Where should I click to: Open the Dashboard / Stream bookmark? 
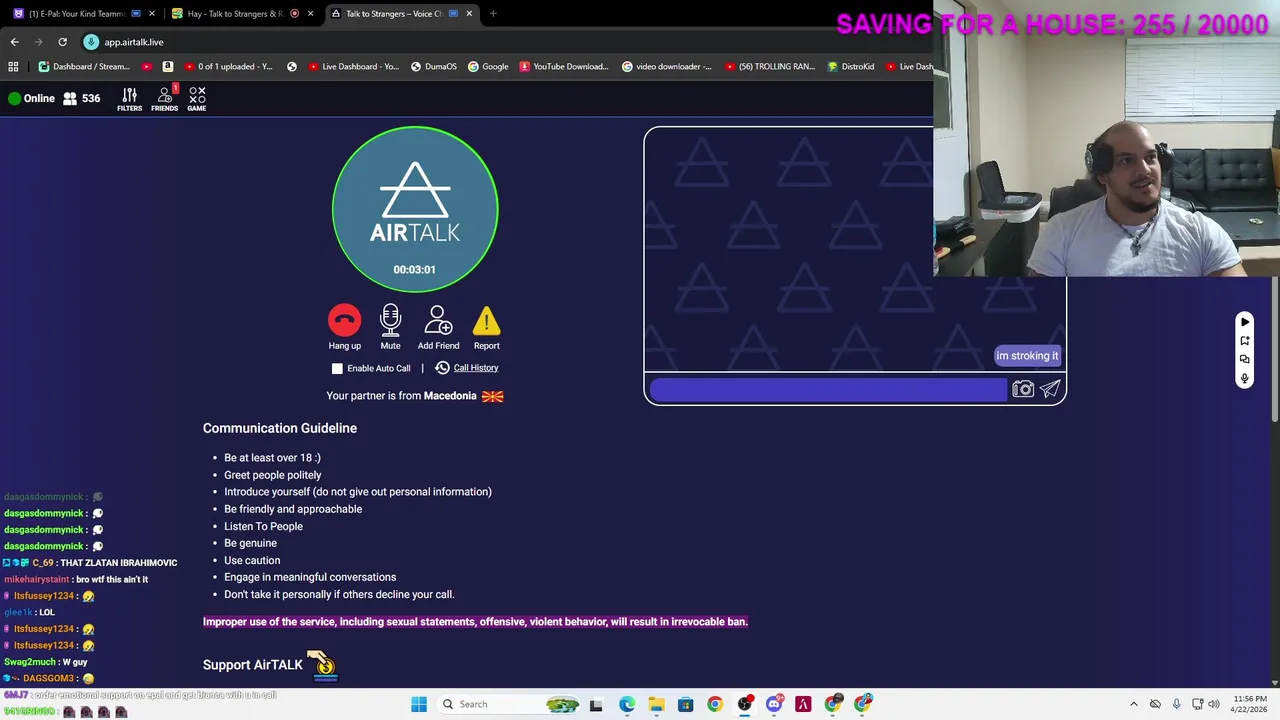point(84,67)
